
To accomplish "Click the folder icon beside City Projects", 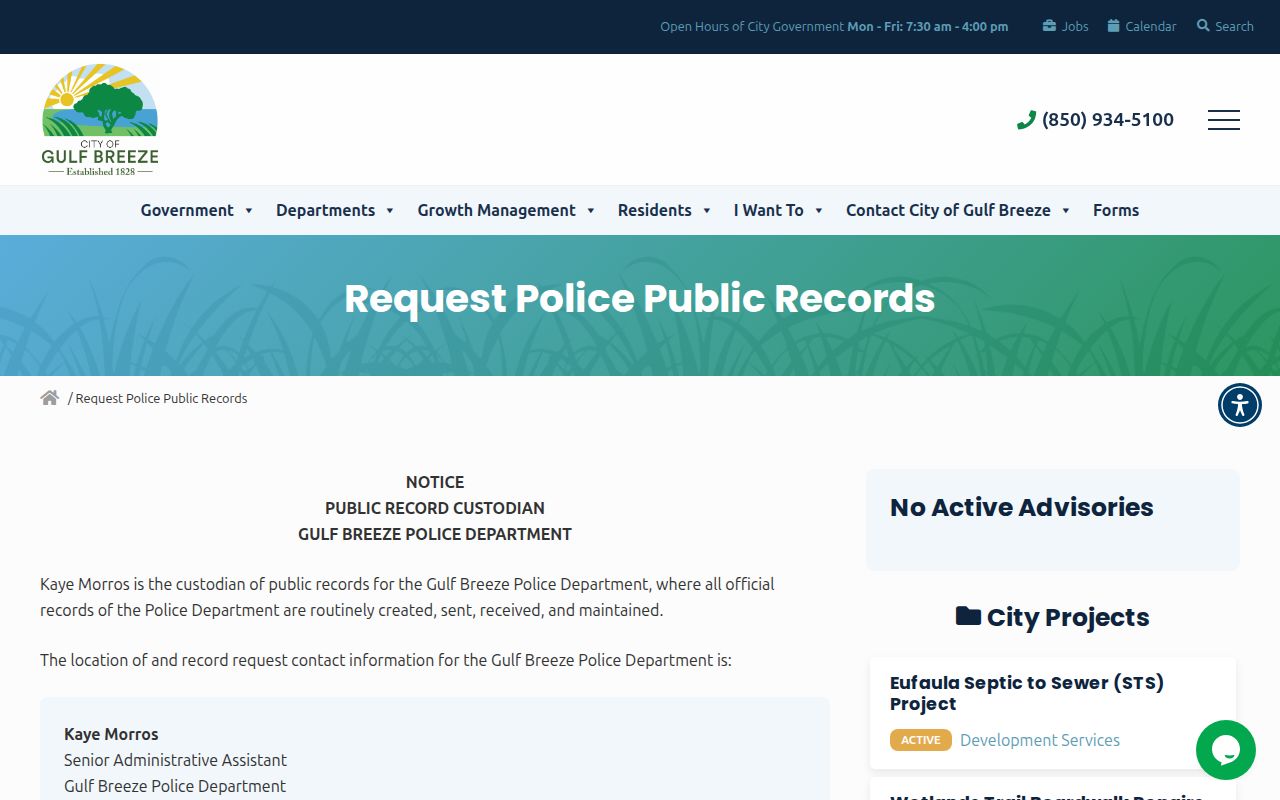I will (x=968, y=616).
